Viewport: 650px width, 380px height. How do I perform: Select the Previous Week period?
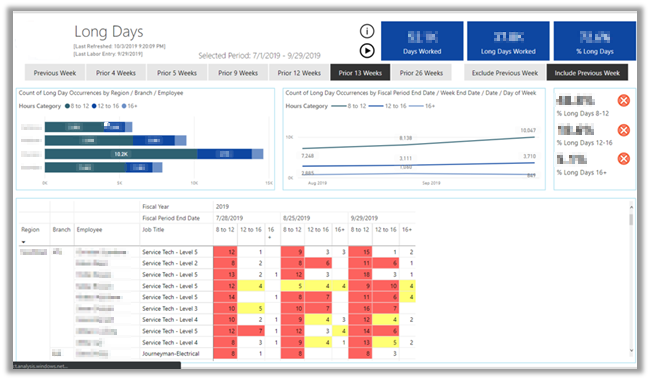pos(55,73)
